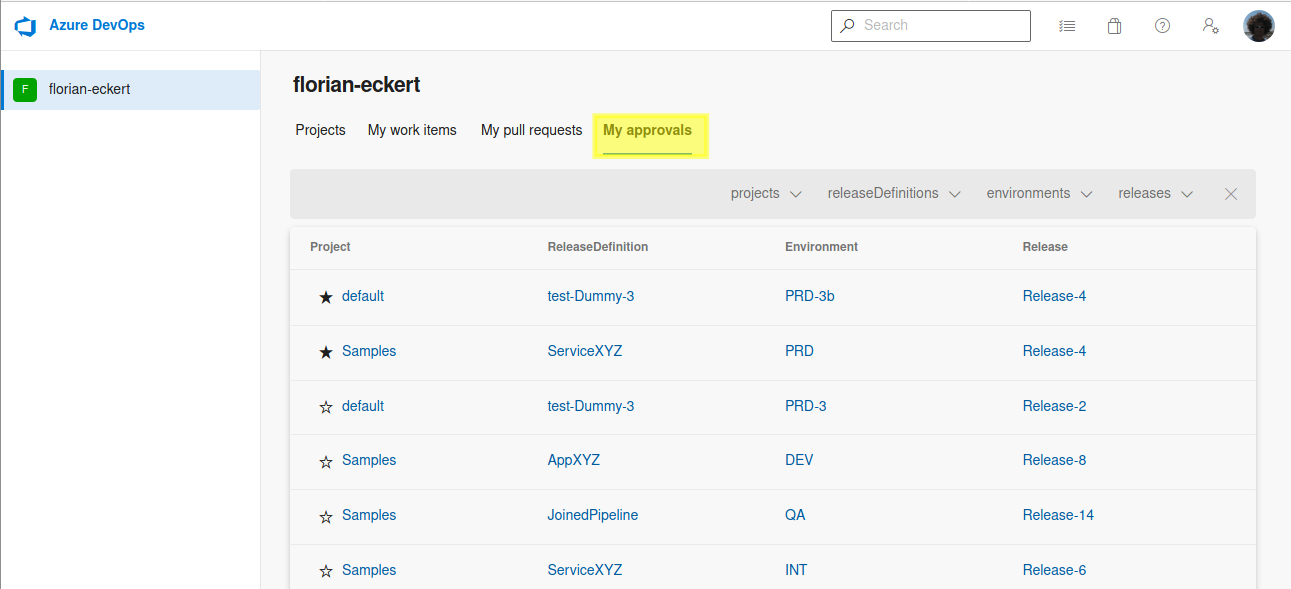Clear filters with the X icon
Viewport: 1291px width, 589px height.
pos(1231,194)
